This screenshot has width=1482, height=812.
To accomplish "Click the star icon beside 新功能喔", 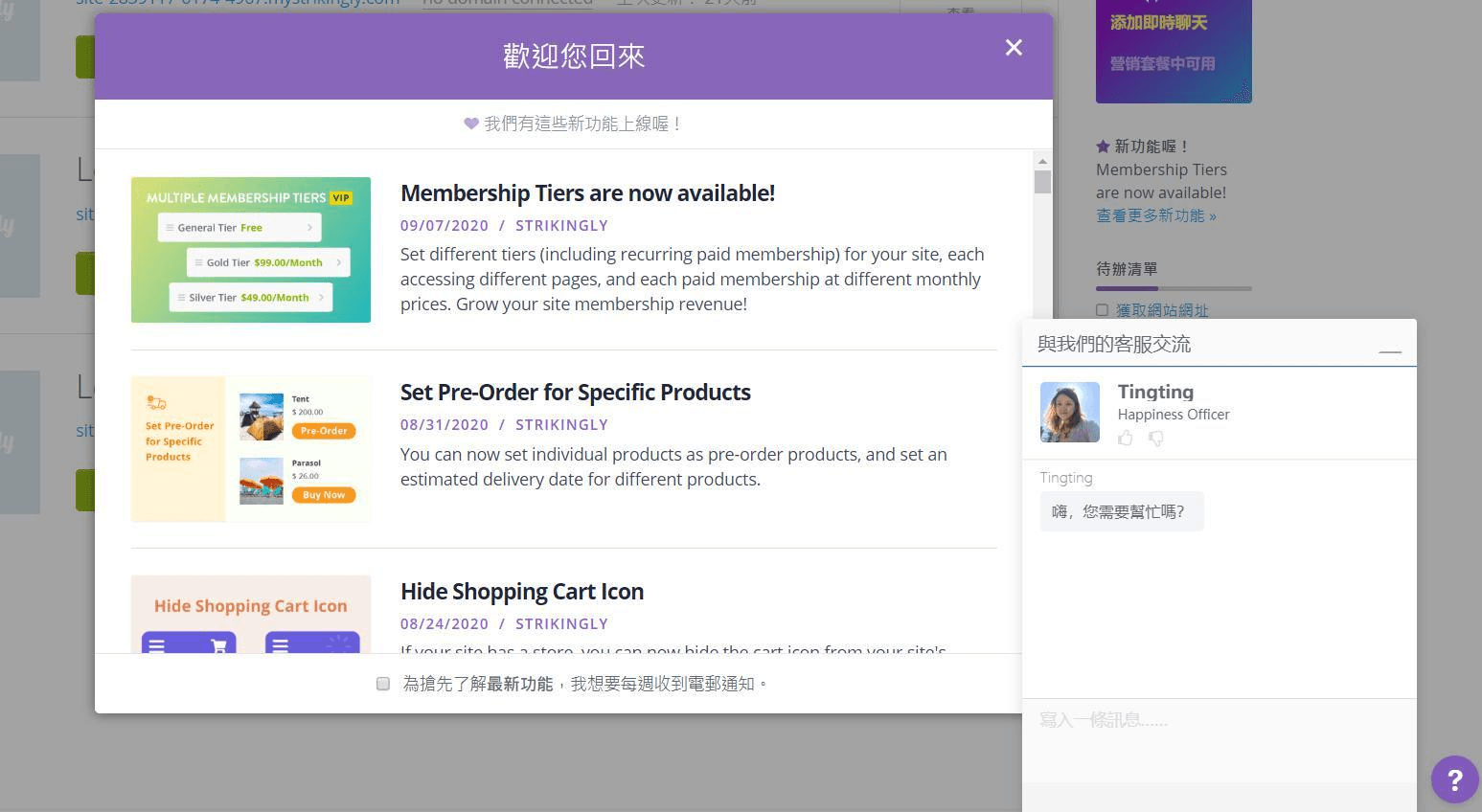I will 1103,147.
